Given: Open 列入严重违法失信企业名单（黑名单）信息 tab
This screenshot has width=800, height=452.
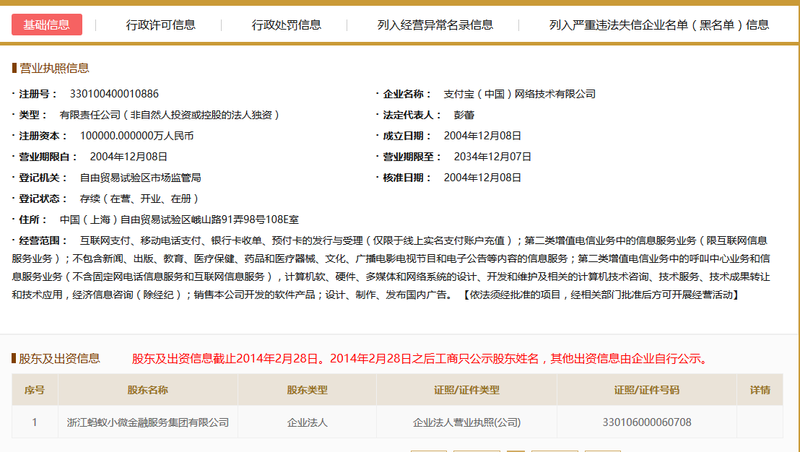Looking at the screenshot, I should [659, 24].
